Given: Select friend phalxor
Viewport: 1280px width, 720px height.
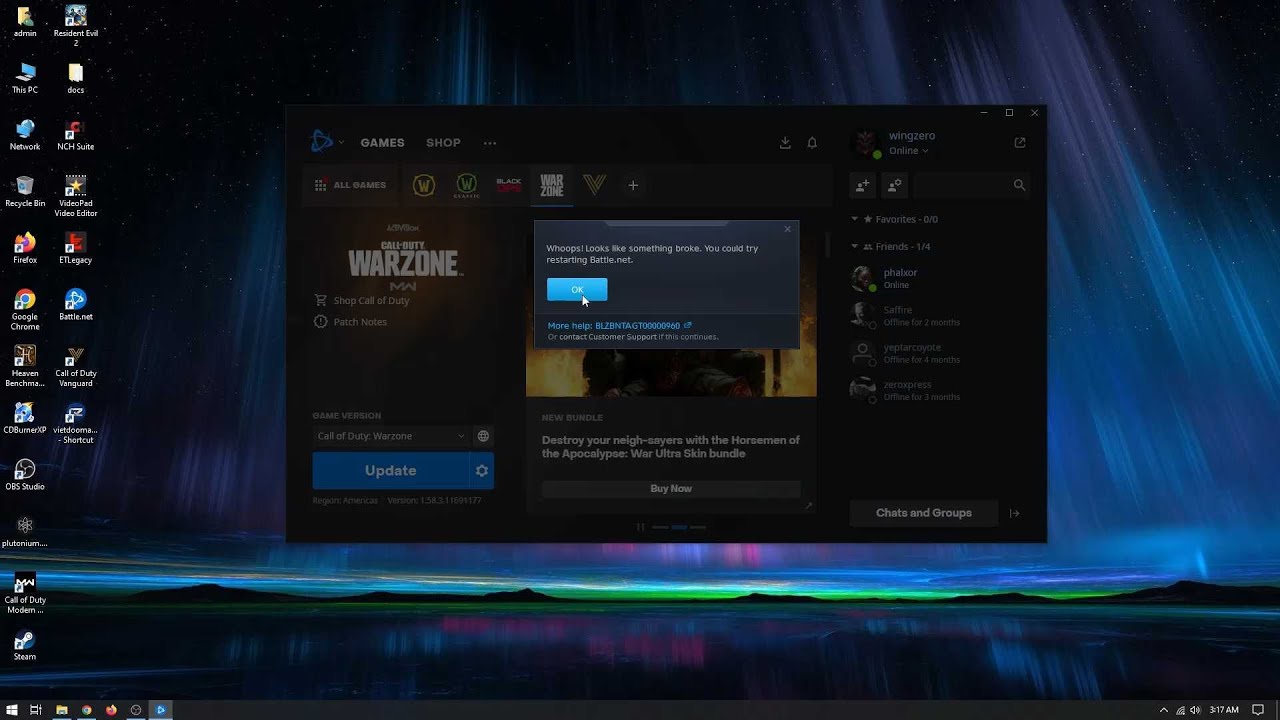Looking at the screenshot, I should pos(940,278).
